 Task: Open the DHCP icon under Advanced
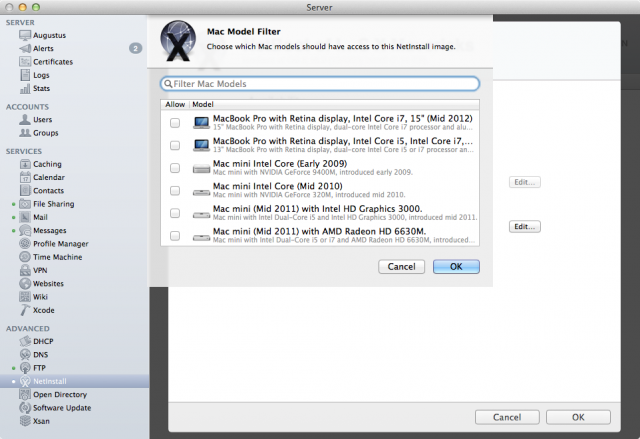tap(25, 341)
